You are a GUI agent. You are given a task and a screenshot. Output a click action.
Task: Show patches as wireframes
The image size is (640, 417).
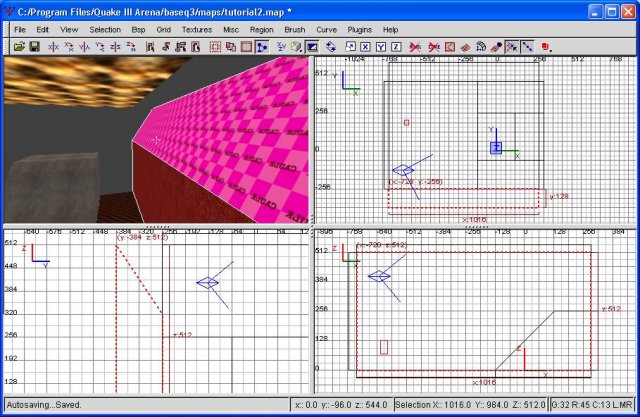465,47
